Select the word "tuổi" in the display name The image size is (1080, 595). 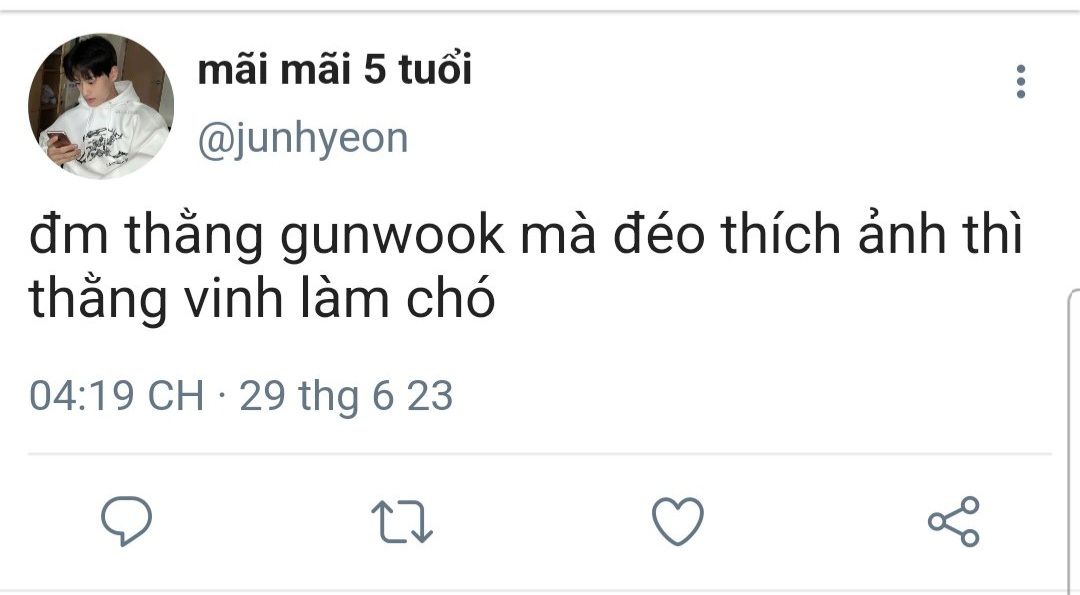436,70
